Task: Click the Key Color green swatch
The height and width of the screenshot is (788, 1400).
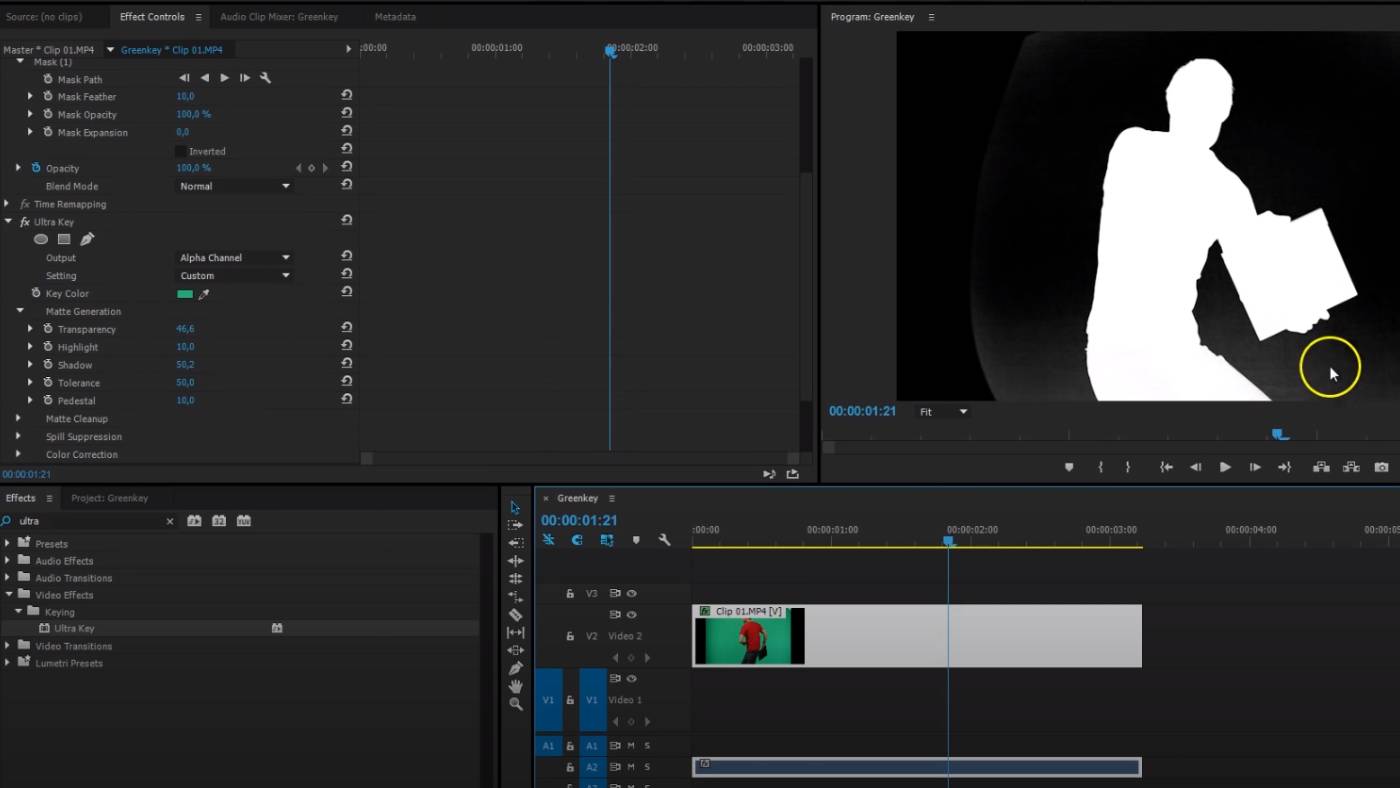Action: [x=185, y=294]
